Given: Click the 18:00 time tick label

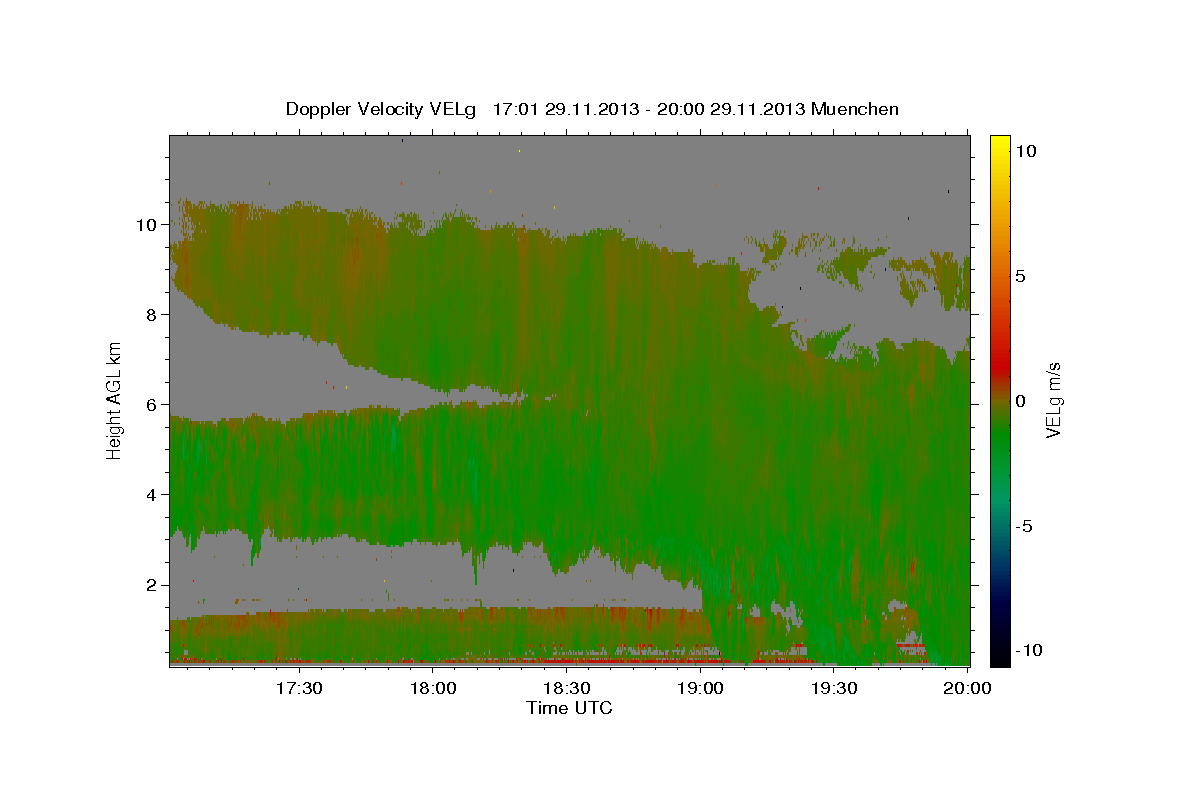Looking at the screenshot, I should pos(433,688).
